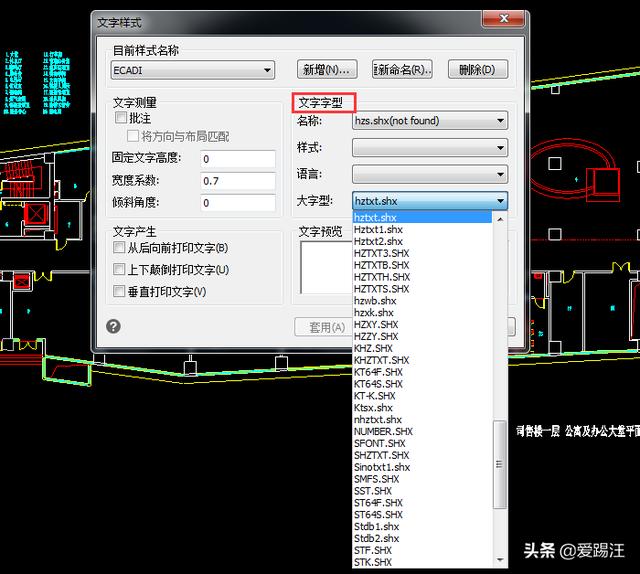Expand the 语言 dropdown

430,174
